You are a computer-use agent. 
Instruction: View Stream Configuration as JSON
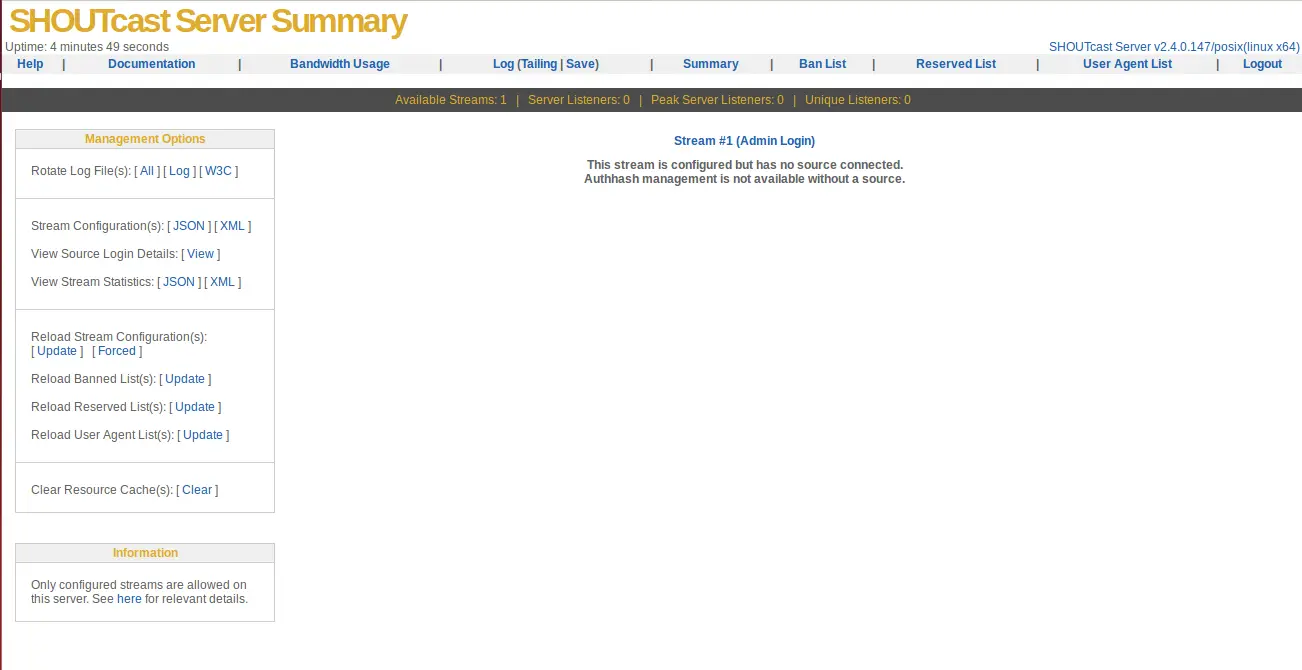click(189, 226)
